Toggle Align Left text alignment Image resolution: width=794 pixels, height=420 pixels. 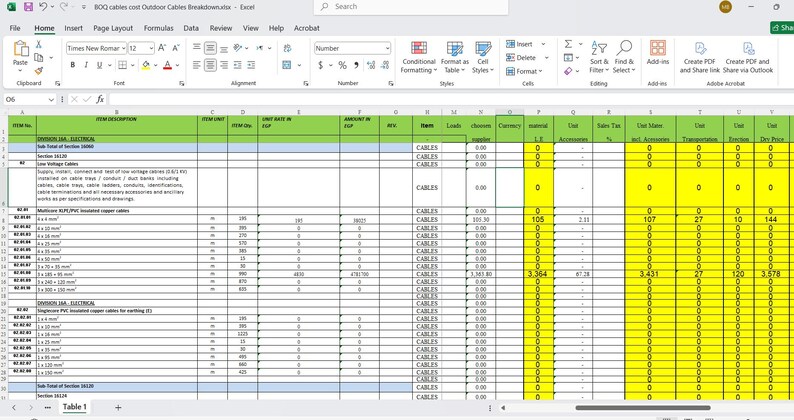click(197, 65)
